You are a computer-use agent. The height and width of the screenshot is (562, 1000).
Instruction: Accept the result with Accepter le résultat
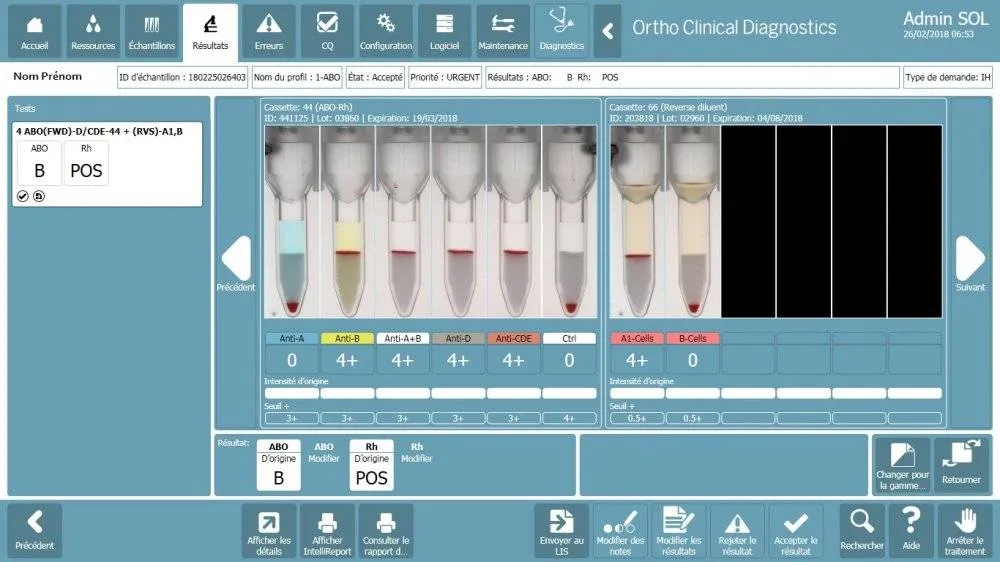pos(796,530)
